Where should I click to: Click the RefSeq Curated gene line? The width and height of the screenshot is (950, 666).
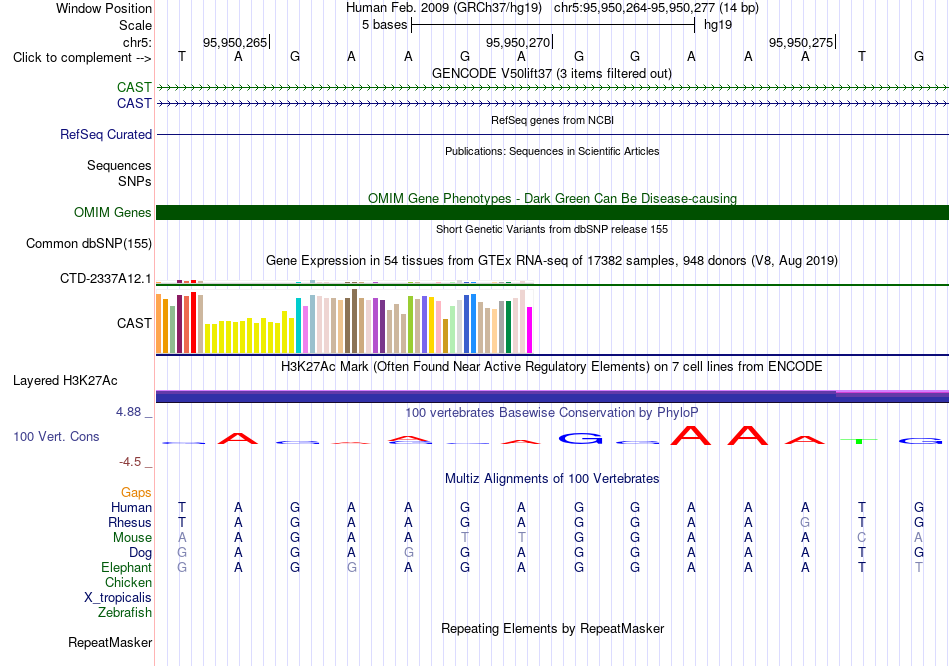(552, 135)
